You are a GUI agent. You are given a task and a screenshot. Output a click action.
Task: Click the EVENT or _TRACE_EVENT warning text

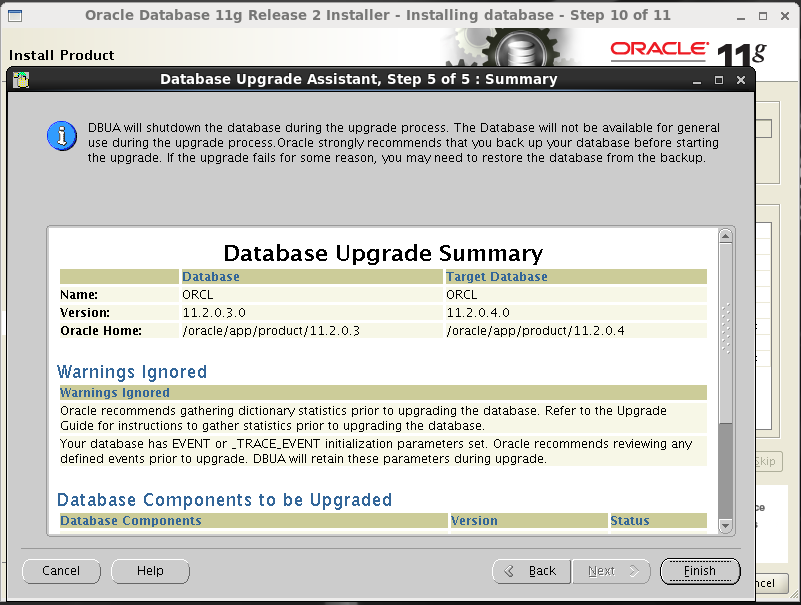coord(376,451)
